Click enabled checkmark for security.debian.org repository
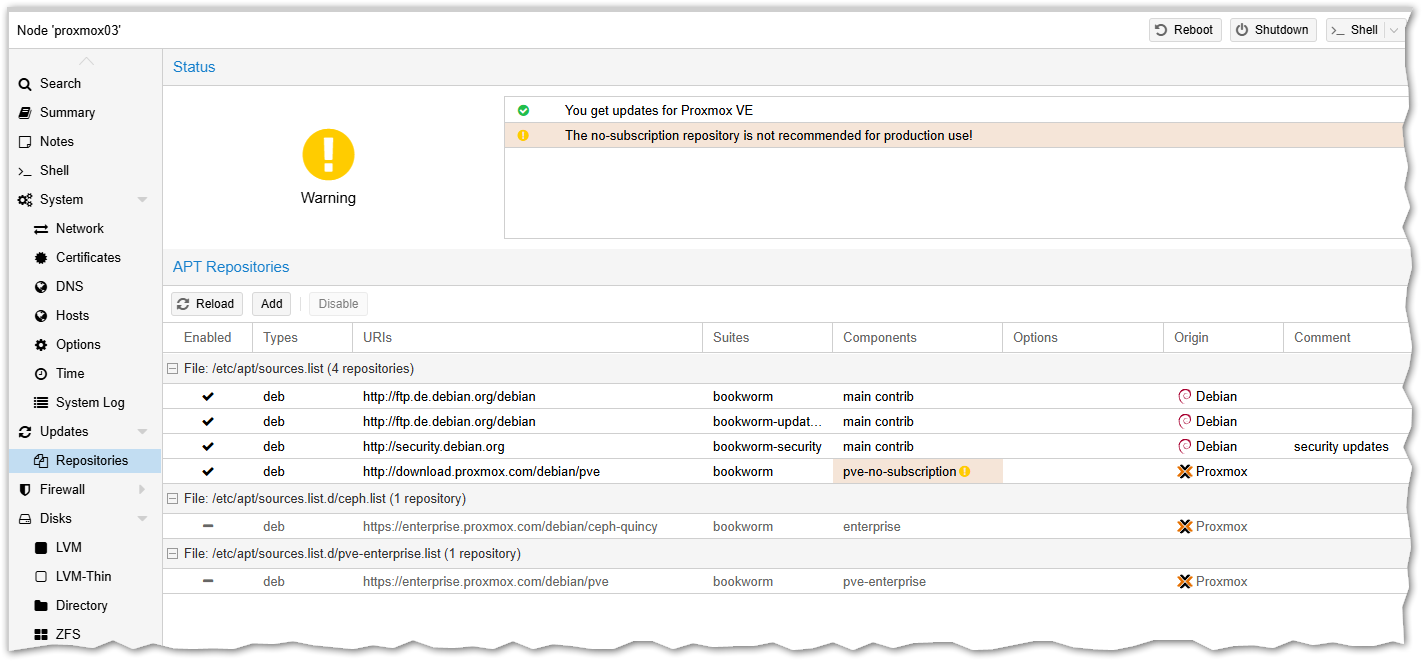Viewport: 1424px width, 662px height. pos(208,447)
